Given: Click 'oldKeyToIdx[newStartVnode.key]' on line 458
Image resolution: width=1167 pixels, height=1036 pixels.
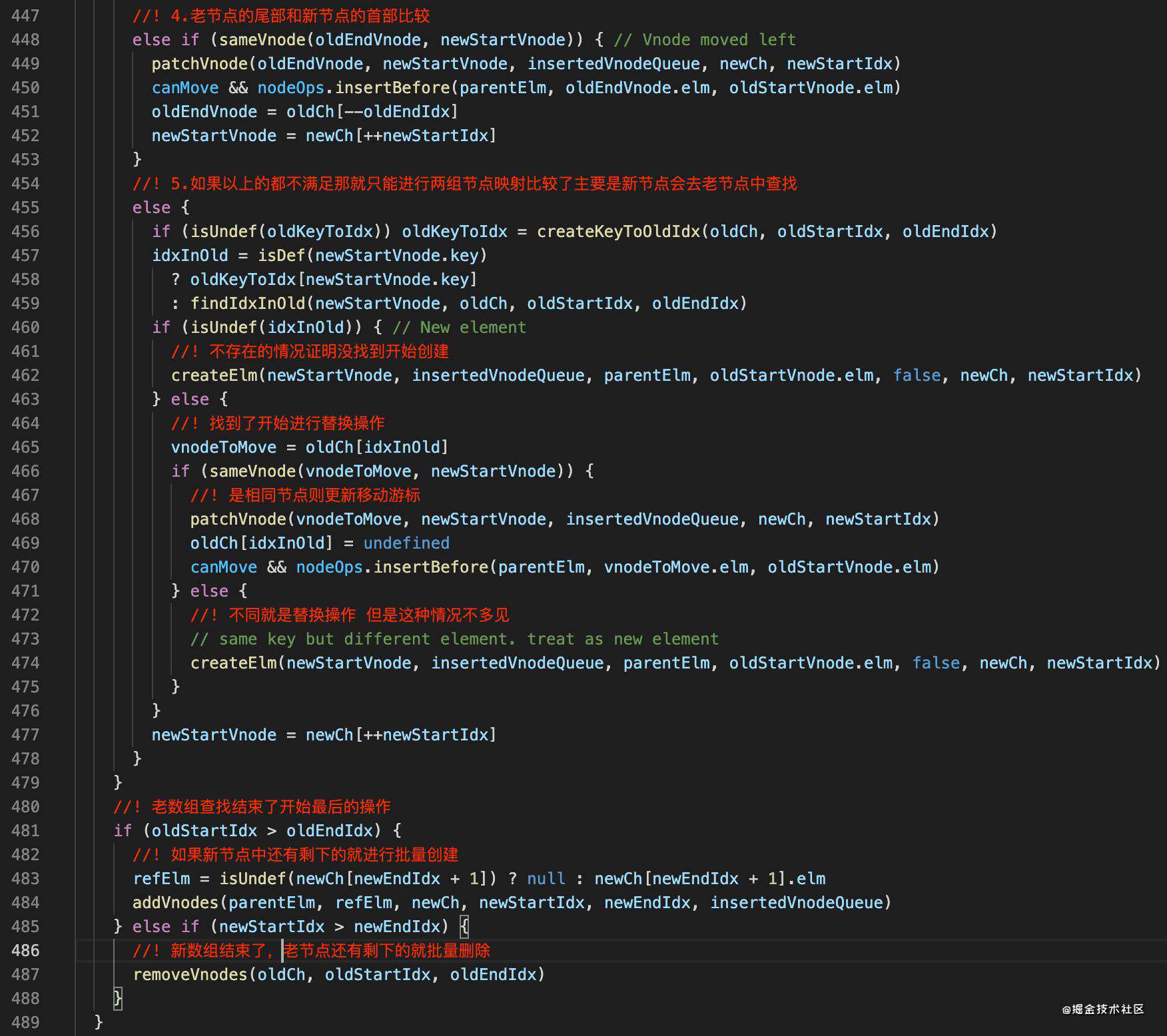Looking at the screenshot, I should (334, 279).
